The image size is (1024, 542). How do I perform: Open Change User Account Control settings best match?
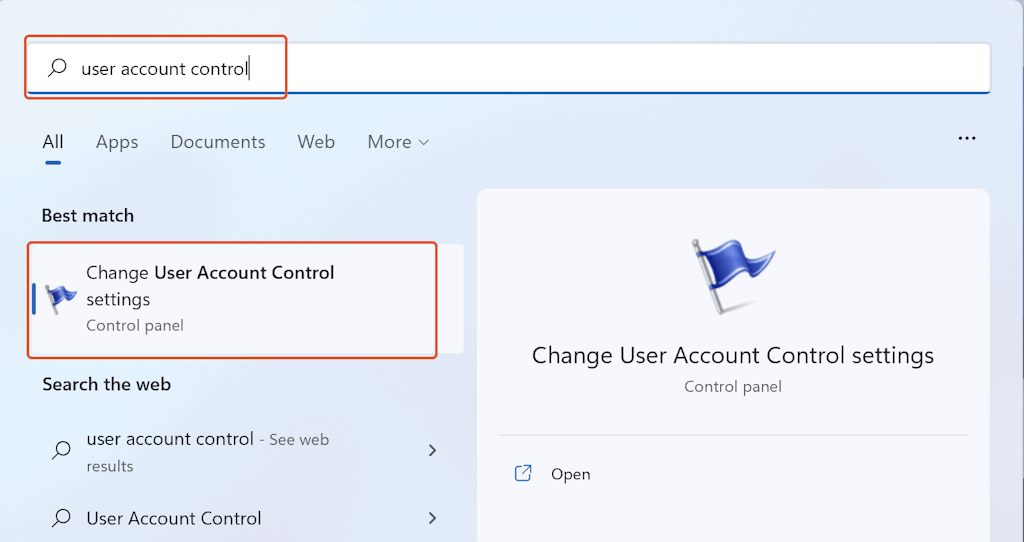coord(246,299)
